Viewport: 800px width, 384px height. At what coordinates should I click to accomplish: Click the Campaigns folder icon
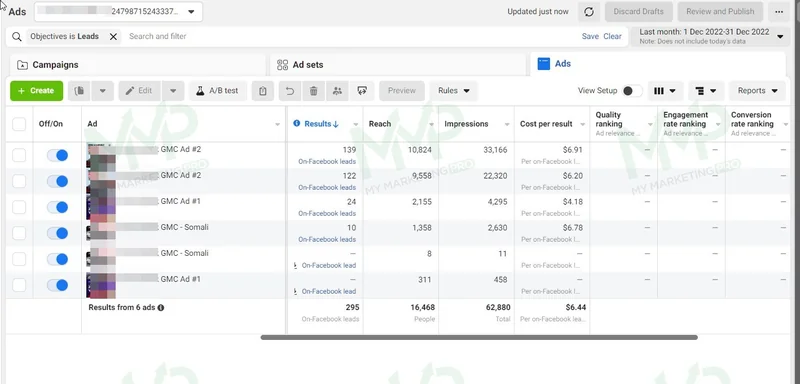[22, 65]
